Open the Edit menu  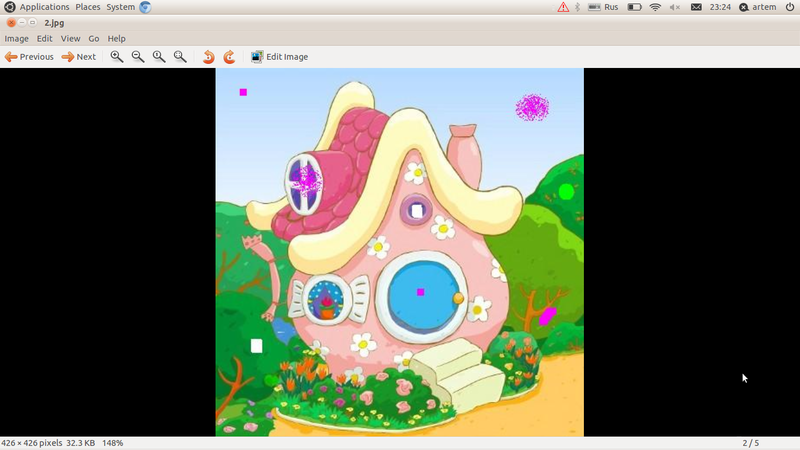point(44,38)
